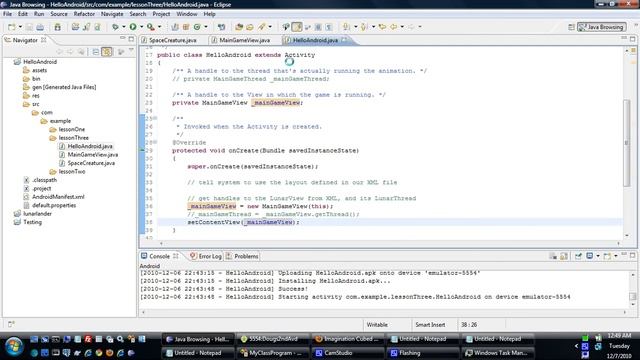Image resolution: width=640 pixels, height=360 pixels.
Task: Open the External Tools dropdown arrow
Action: [159, 27]
